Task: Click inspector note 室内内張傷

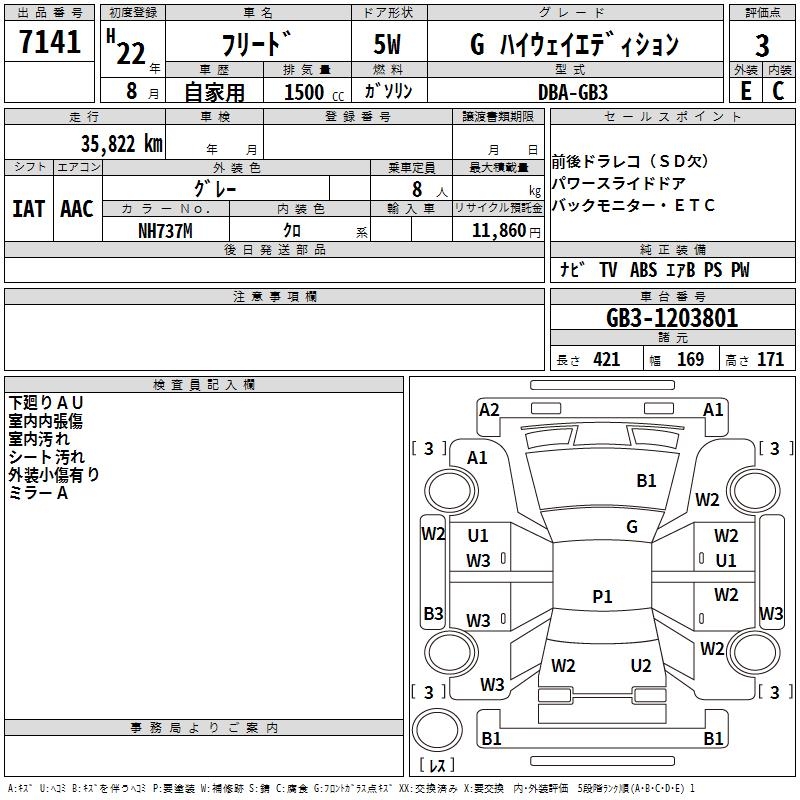Action: tap(45, 421)
